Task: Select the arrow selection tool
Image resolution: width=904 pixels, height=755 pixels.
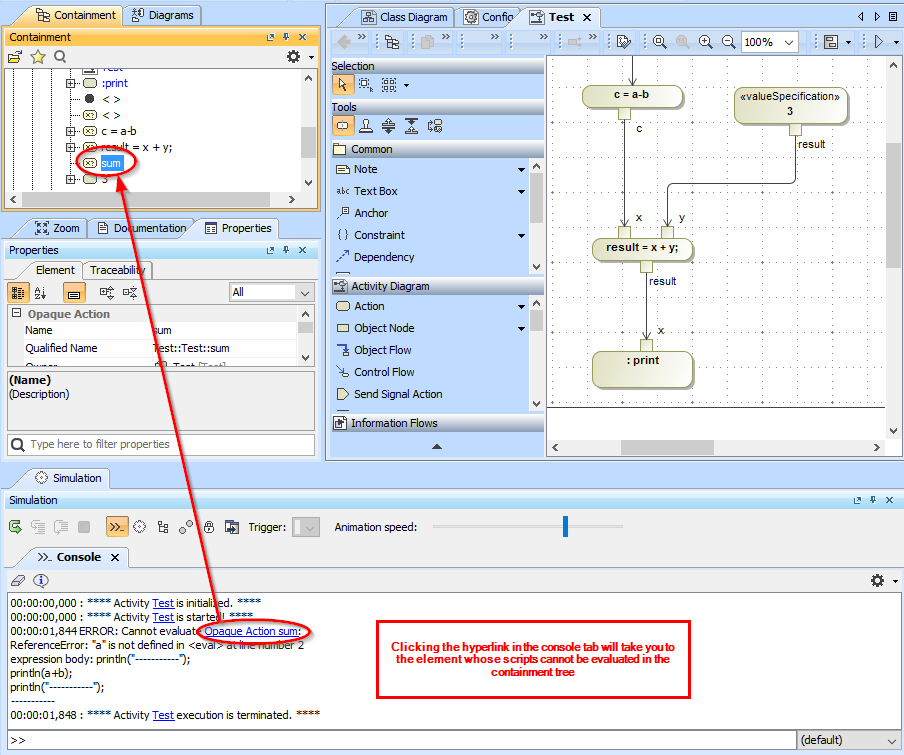Action: tap(342, 85)
